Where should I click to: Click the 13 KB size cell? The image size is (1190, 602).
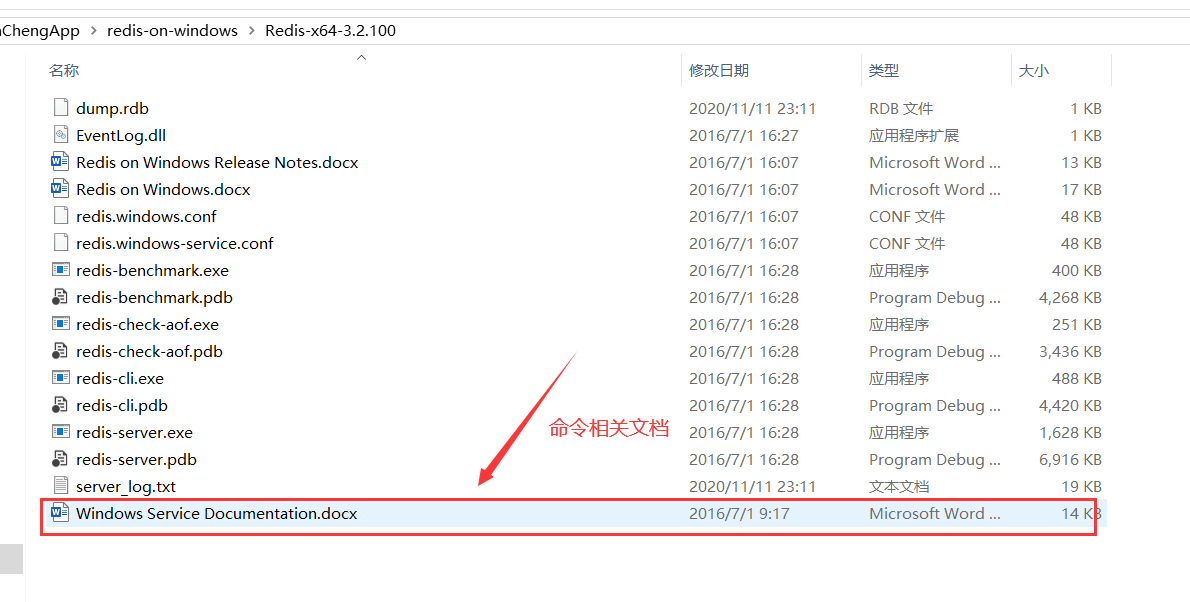click(x=1081, y=162)
